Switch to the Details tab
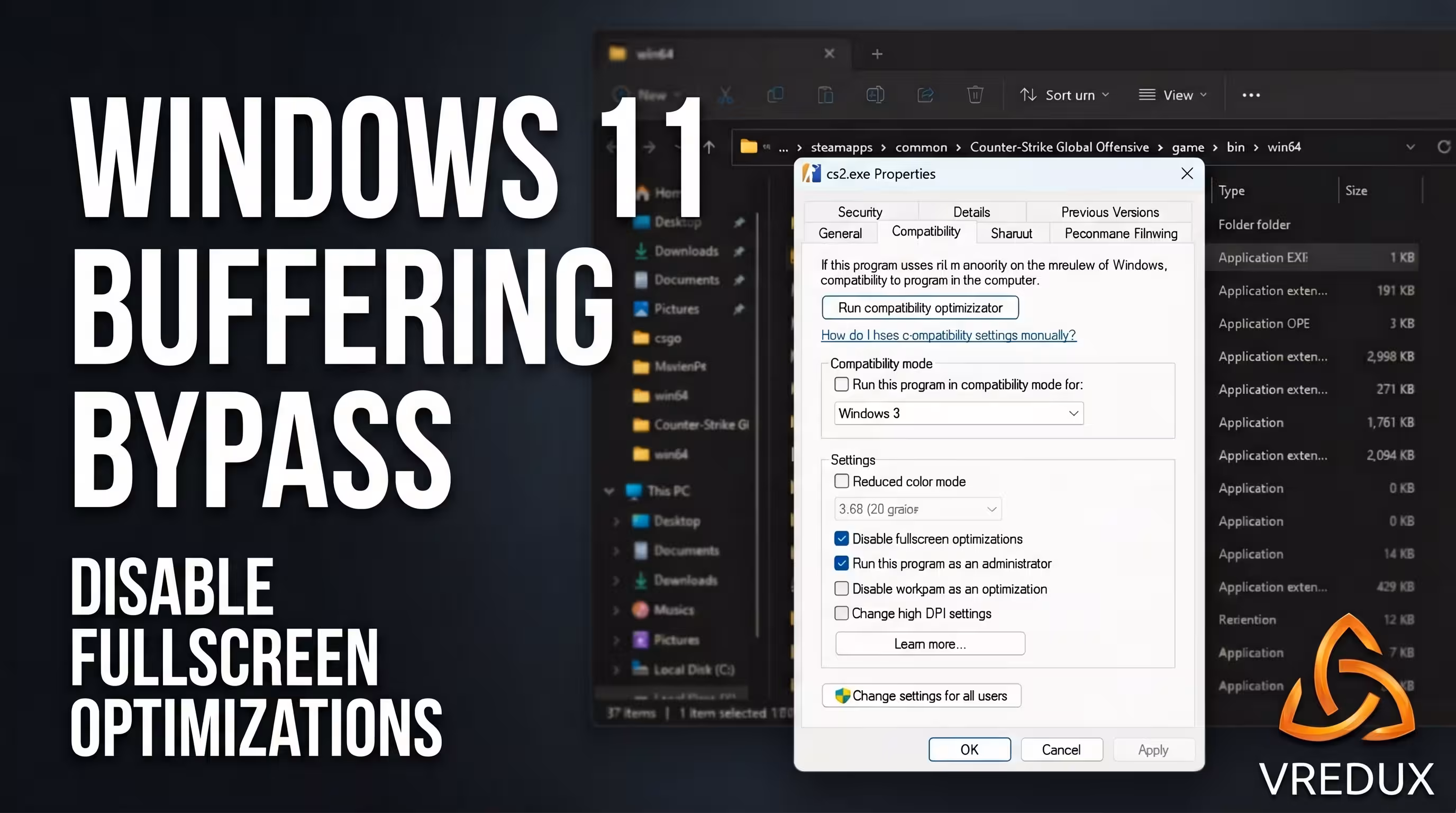 [971, 212]
